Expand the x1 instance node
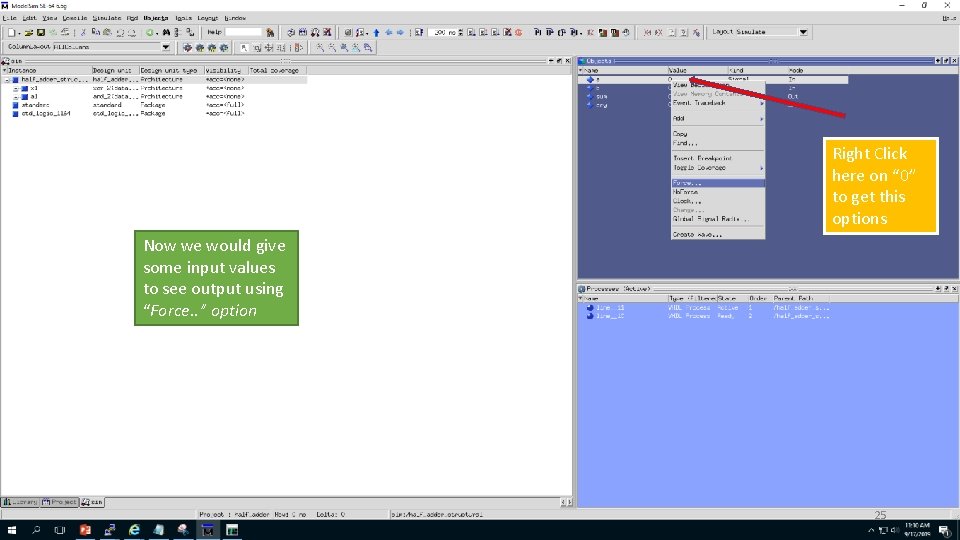This screenshot has height=540, width=960. [x=16, y=88]
